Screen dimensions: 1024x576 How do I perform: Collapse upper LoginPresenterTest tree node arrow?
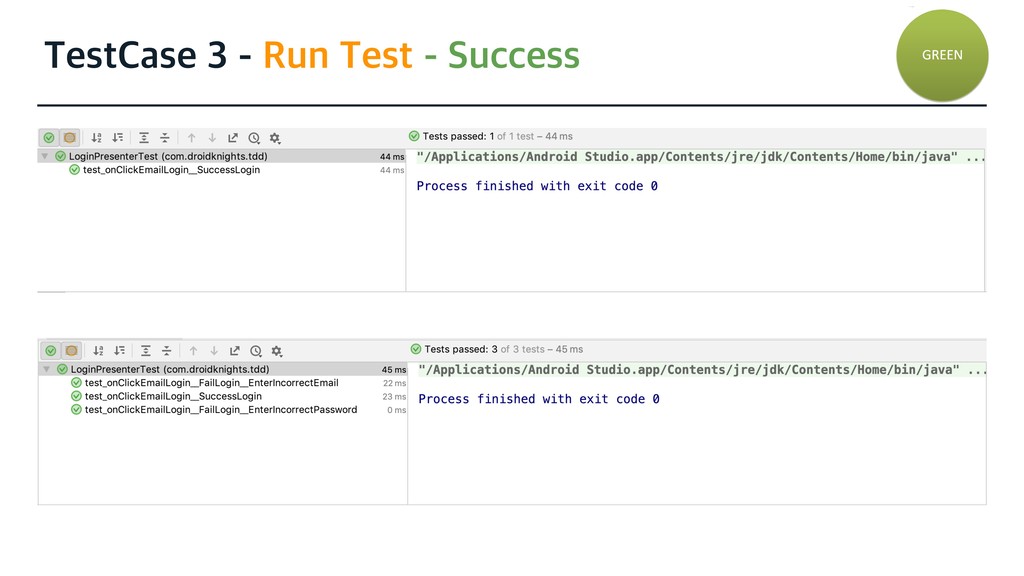pyautogui.click(x=45, y=156)
